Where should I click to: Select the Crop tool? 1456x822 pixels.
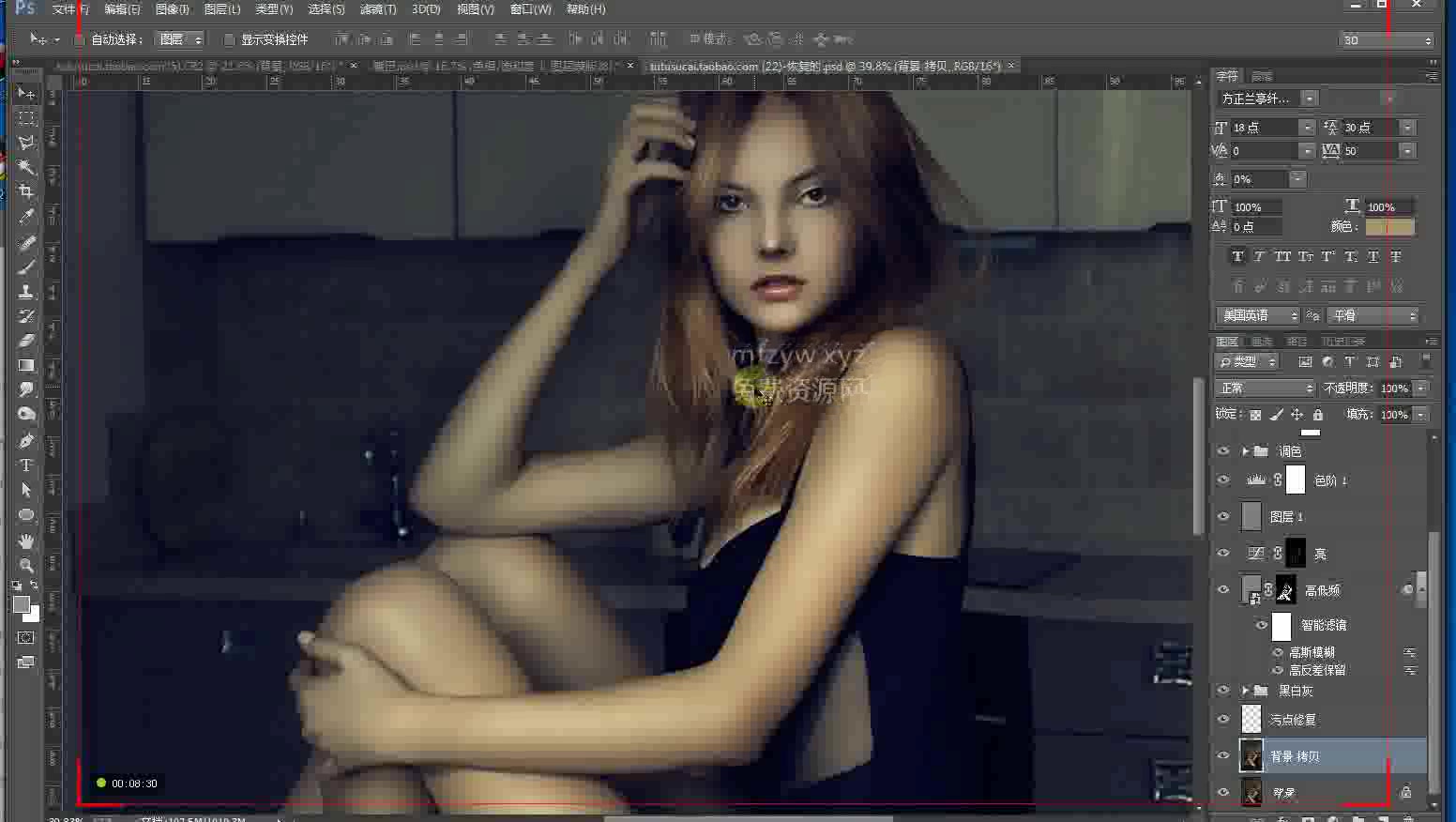(26, 191)
